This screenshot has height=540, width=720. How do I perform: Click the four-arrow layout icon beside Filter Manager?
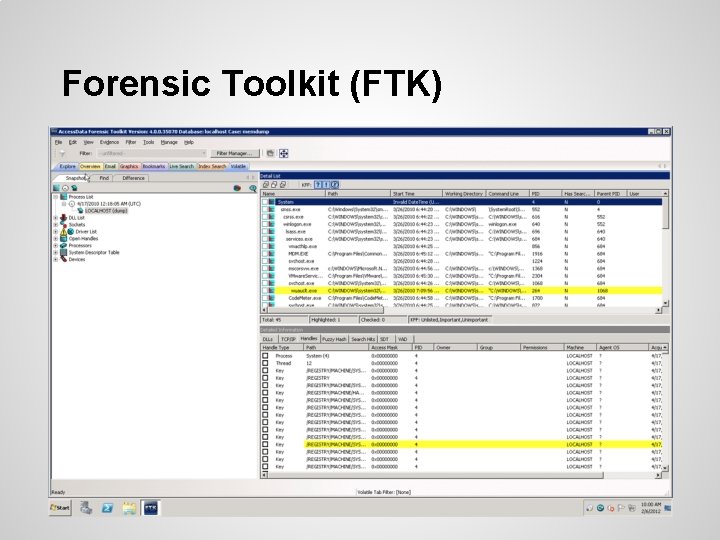[x=284, y=153]
